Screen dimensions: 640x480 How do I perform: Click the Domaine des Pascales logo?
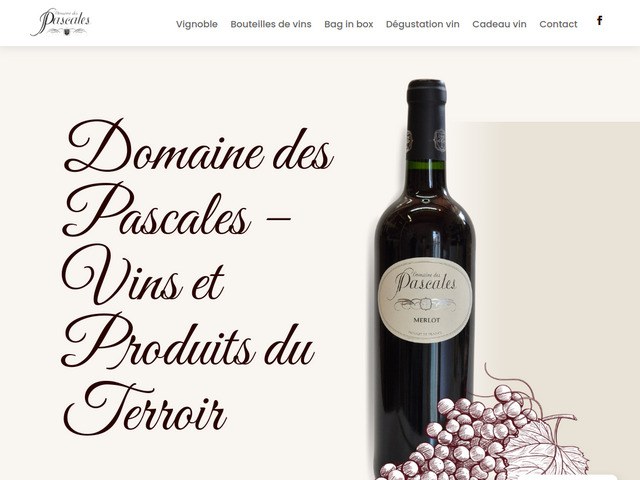(60, 22)
